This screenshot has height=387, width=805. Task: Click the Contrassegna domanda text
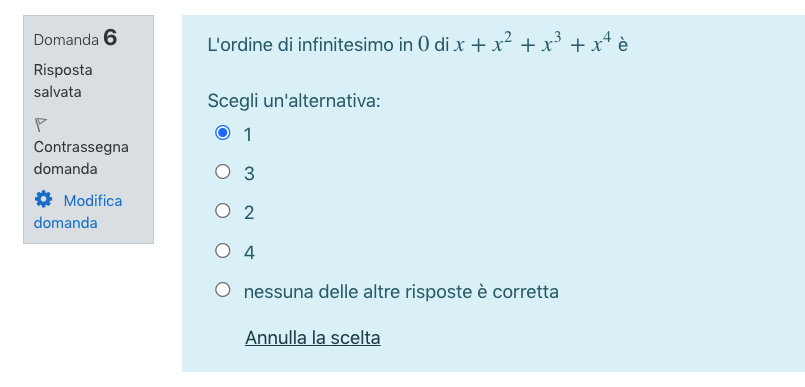pyautogui.click(x=81, y=158)
